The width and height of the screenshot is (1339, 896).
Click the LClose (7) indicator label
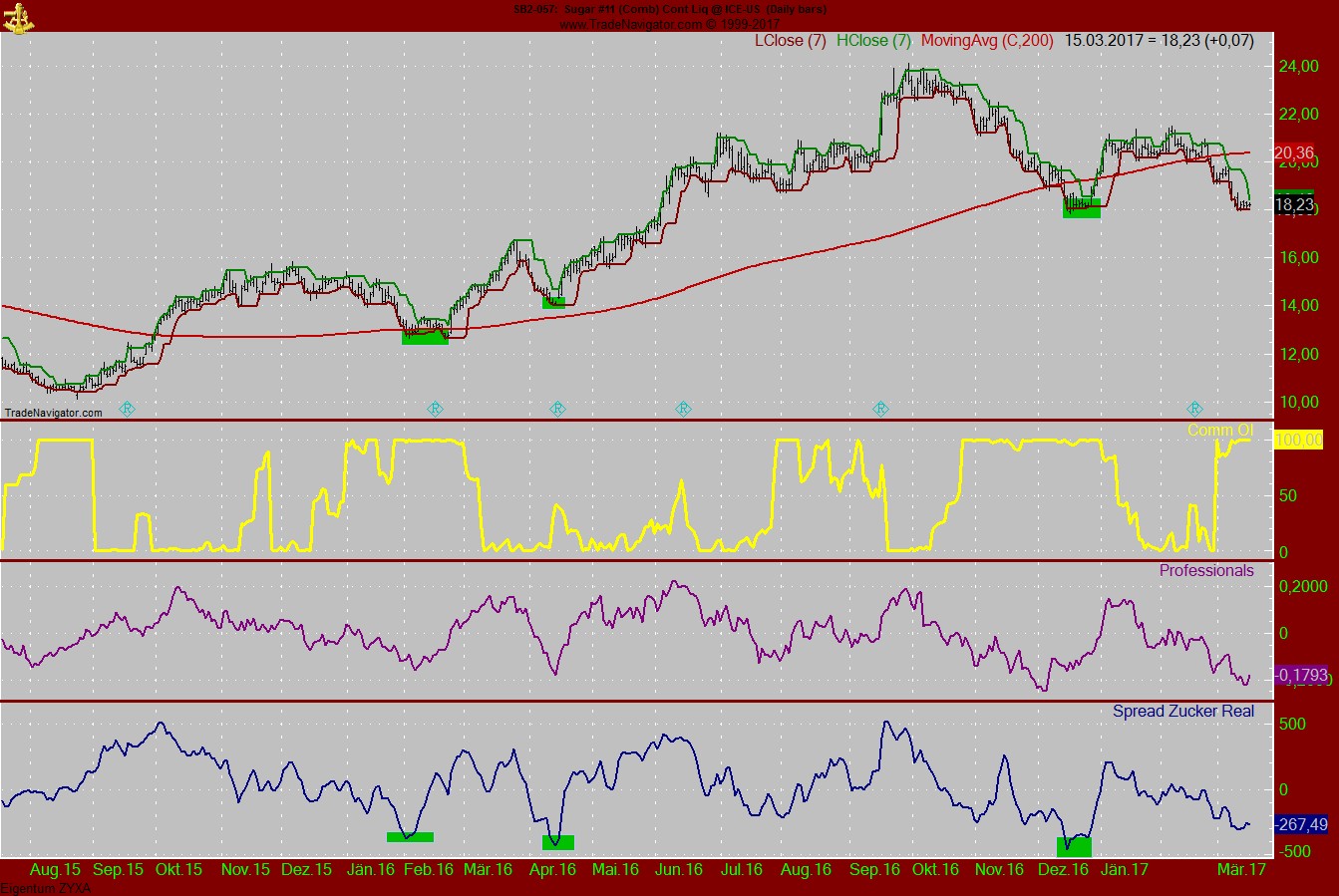coord(791,41)
